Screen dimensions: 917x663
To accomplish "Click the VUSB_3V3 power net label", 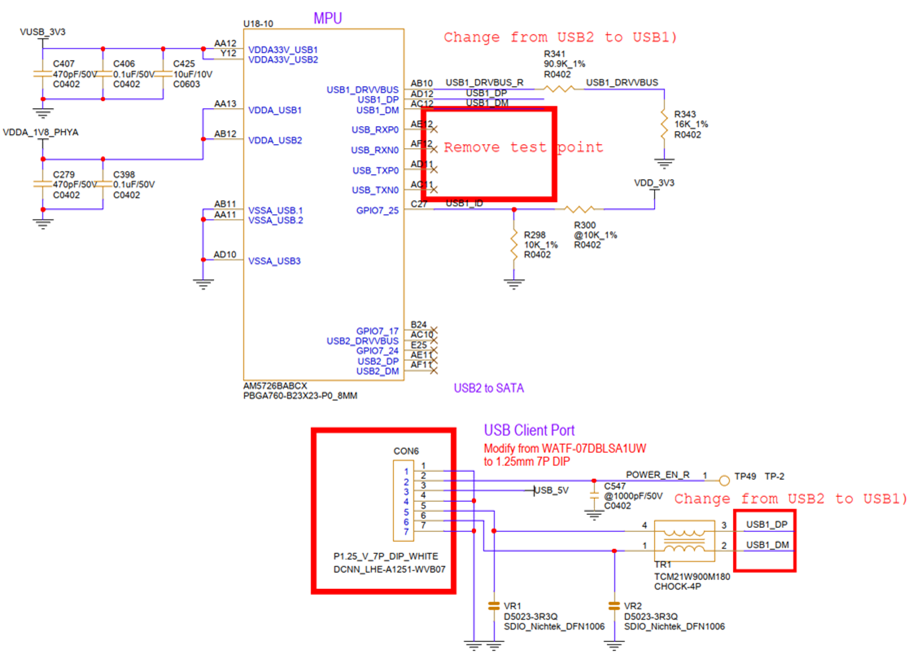I will 43,32.
